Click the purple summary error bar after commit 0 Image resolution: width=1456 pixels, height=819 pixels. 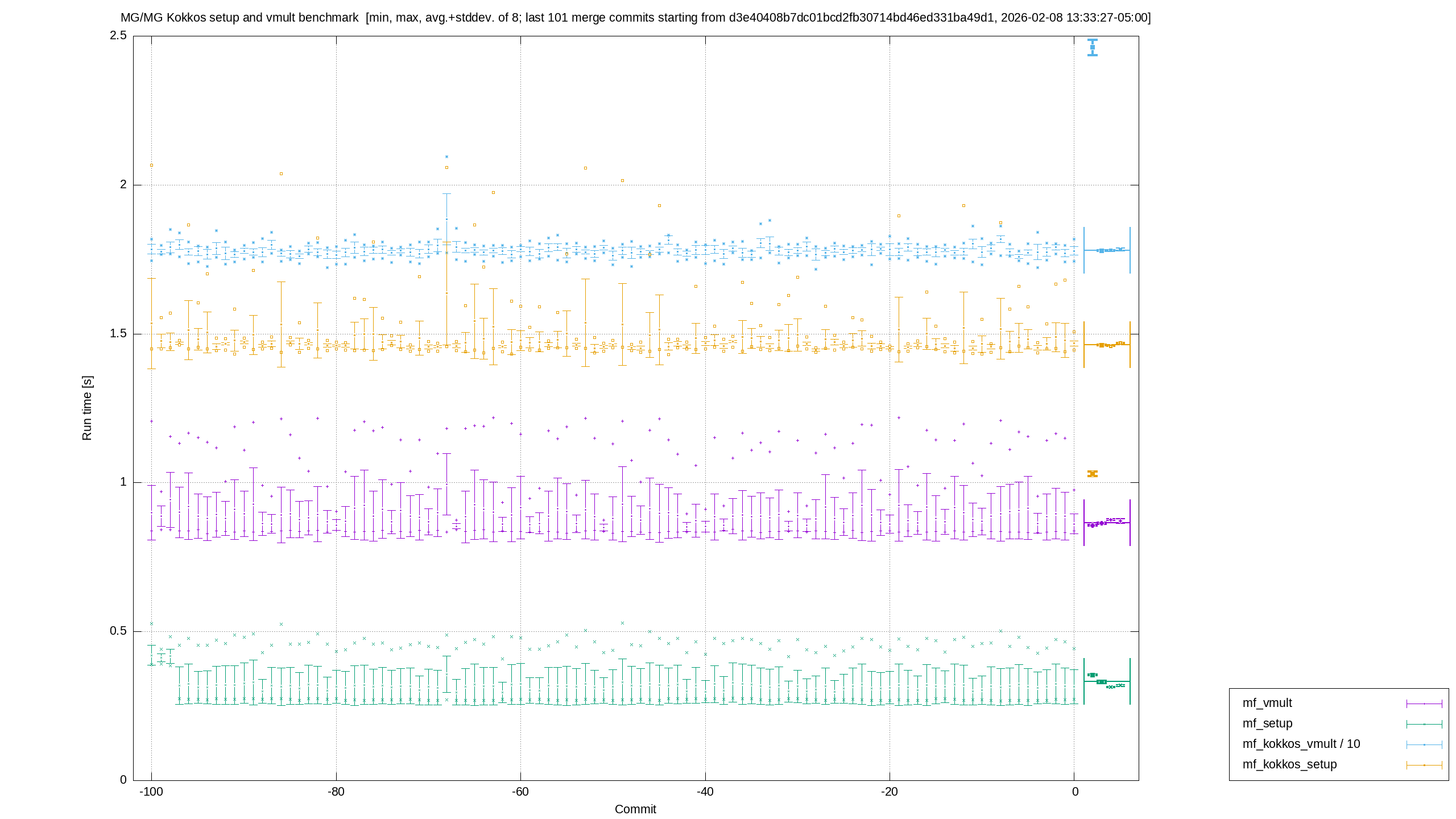(x=1107, y=523)
